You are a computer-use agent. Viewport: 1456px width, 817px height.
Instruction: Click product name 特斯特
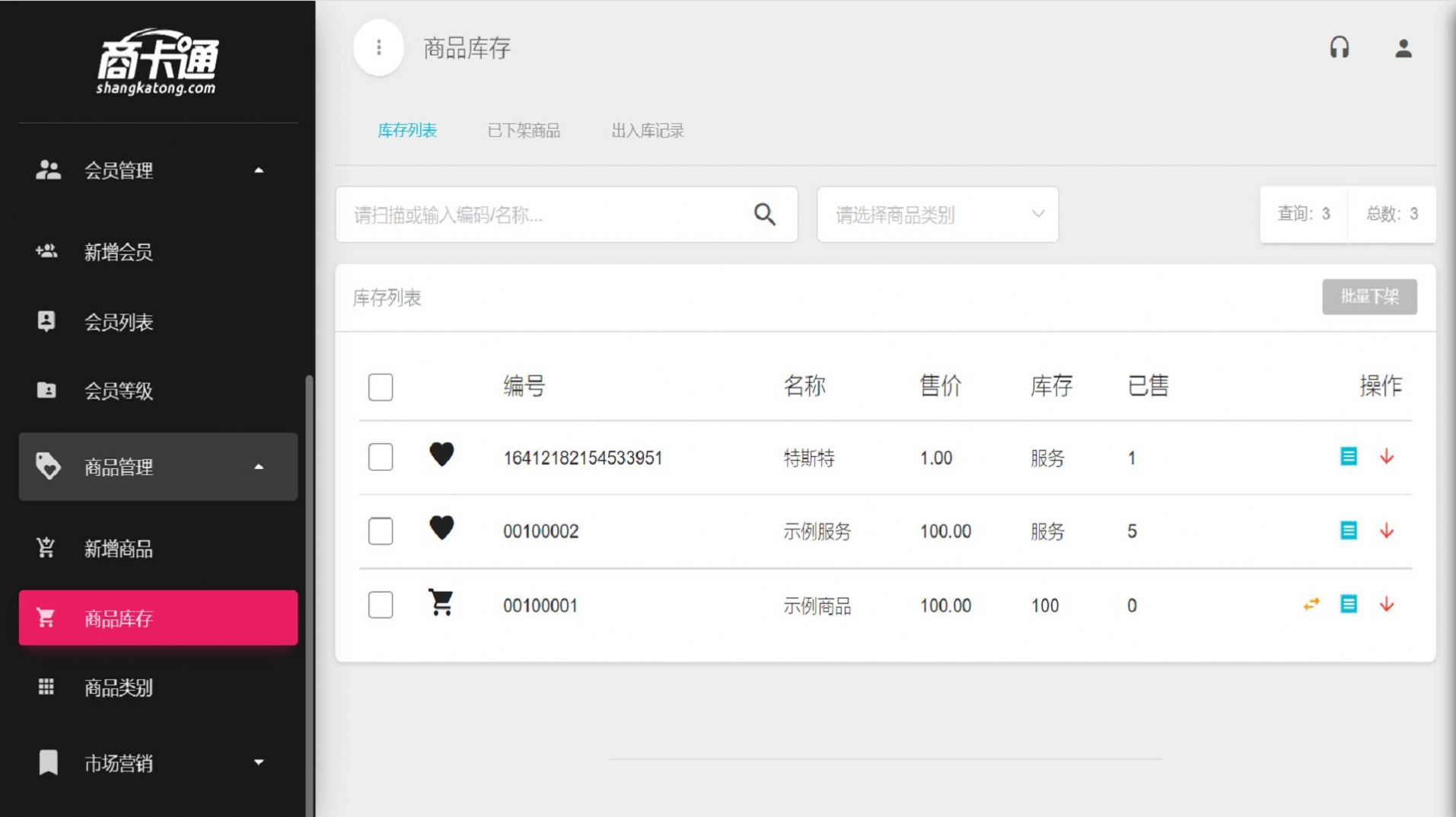click(809, 458)
